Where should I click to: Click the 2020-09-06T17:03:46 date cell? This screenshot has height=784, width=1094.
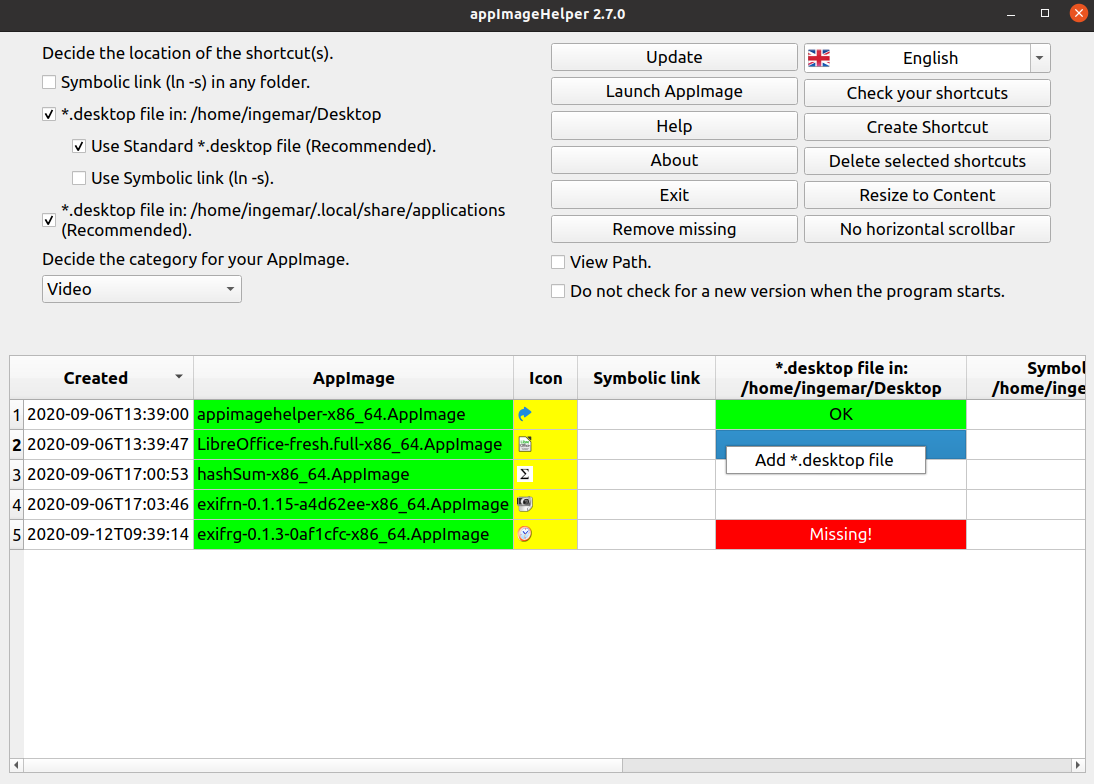coord(108,504)
